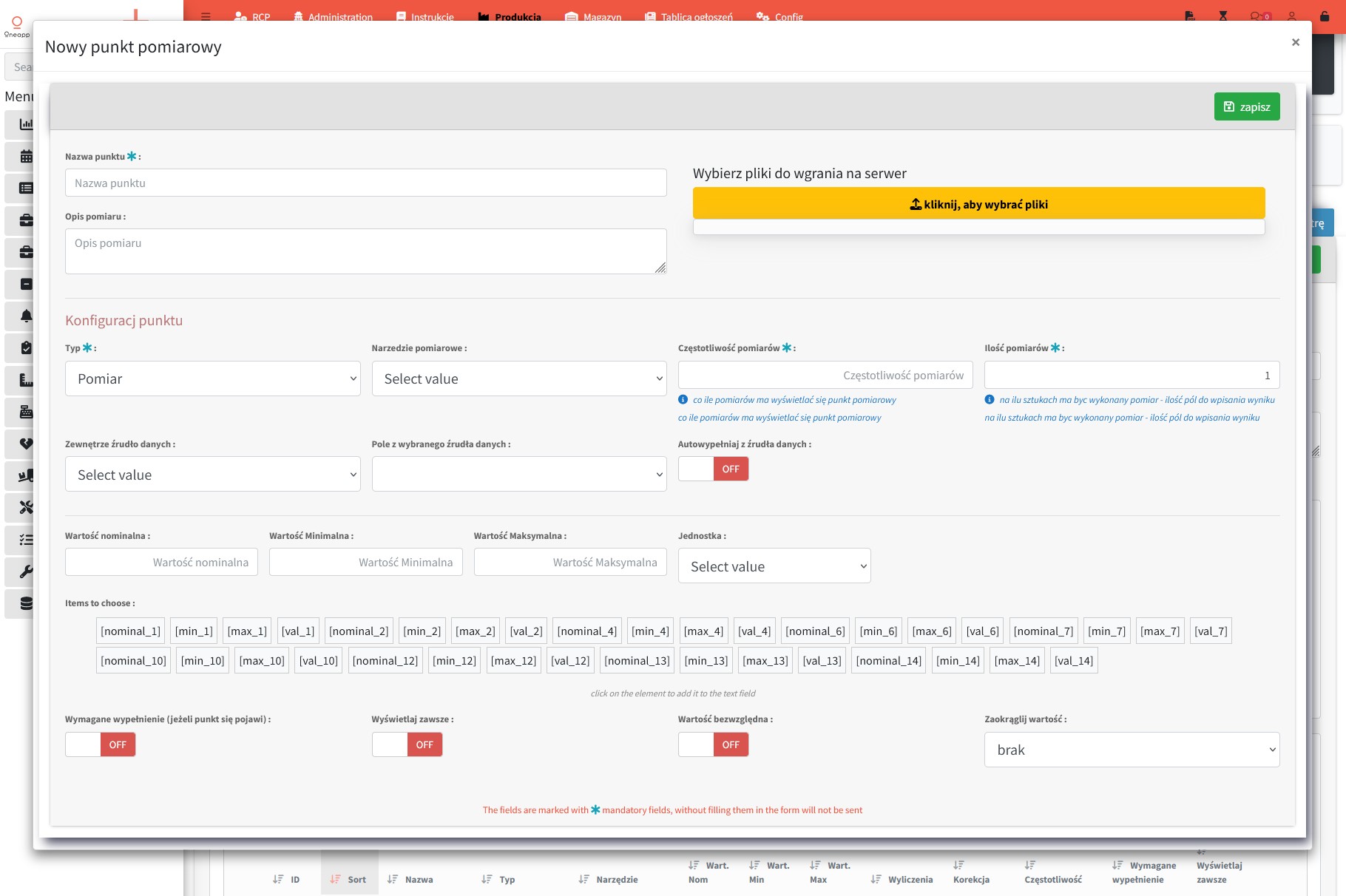This screenshot has width=1346, height=896.
Task: Click the Ilość pomiarów input field
Action: [1132, 375]
